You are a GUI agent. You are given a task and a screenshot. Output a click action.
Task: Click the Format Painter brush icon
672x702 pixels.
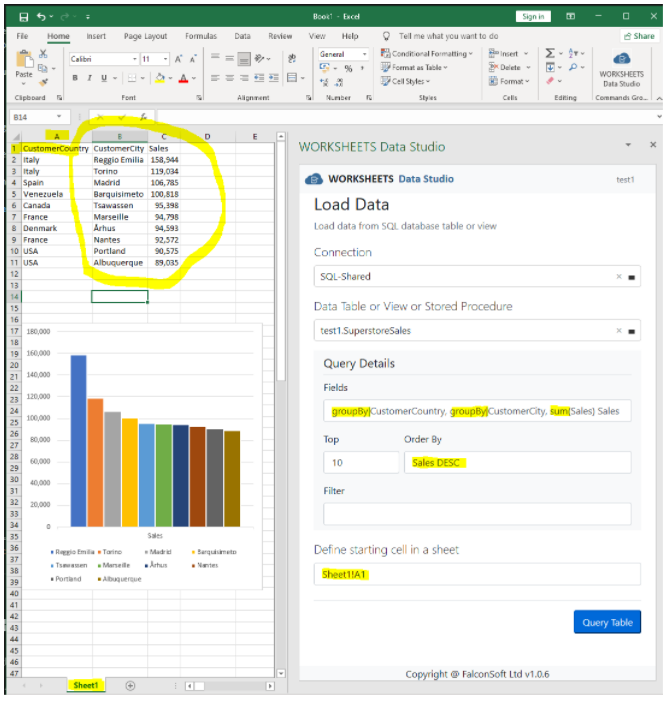point(43,82)
